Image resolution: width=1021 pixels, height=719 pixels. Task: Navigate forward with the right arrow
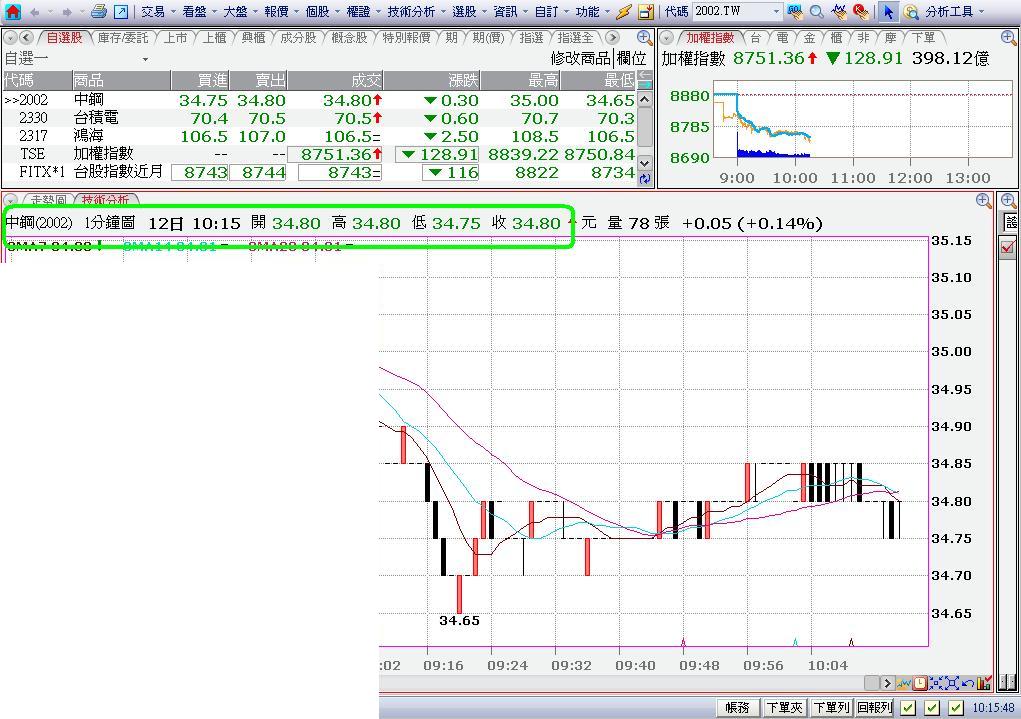coord(66,12)
